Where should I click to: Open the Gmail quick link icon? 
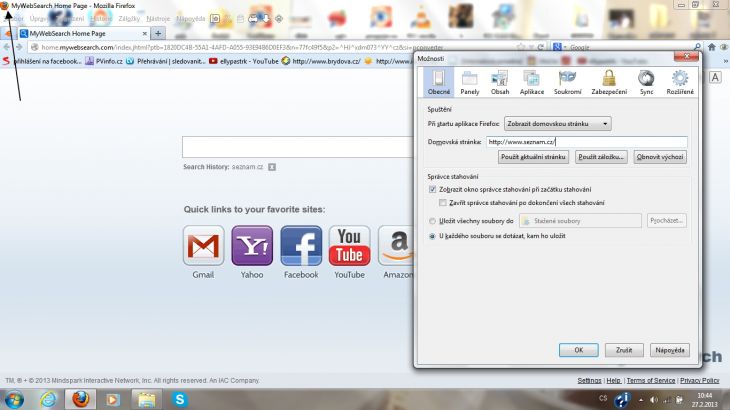click(203, 246)
